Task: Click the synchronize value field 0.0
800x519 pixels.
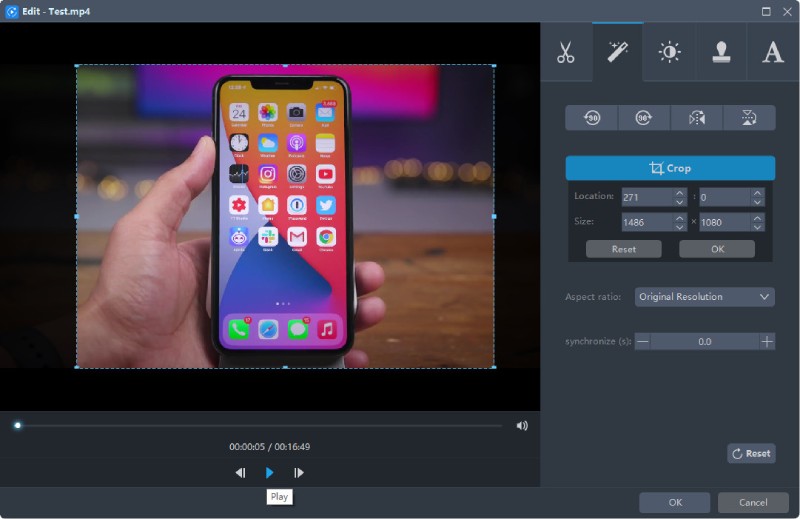Action: 705,341
